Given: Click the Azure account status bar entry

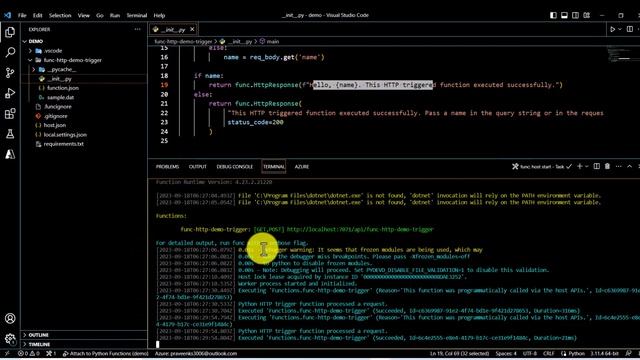Looking at the screenshot, I should (x=196, y=353).
